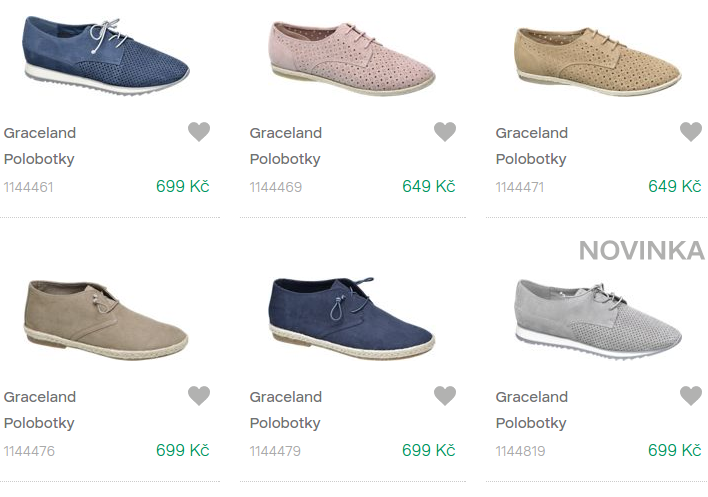
Task: Open Graceland brand link for item 1144819
Action: pos(532,397)
